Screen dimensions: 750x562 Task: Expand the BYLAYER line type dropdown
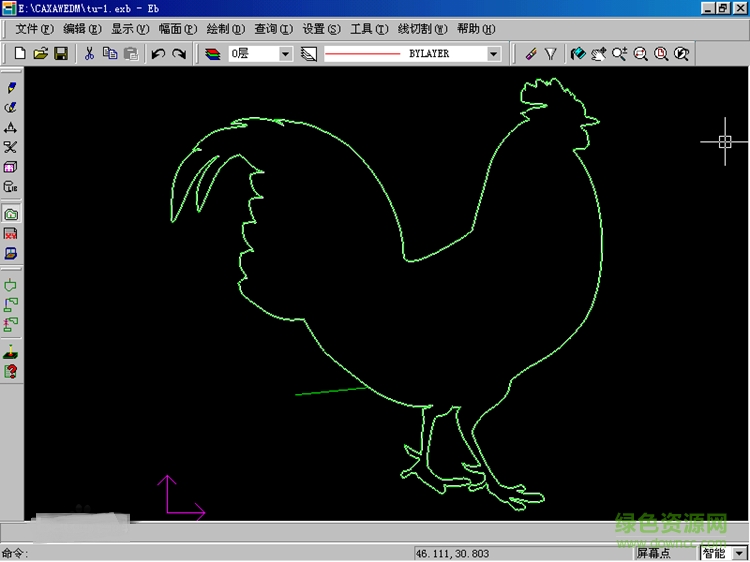[493, 54]
